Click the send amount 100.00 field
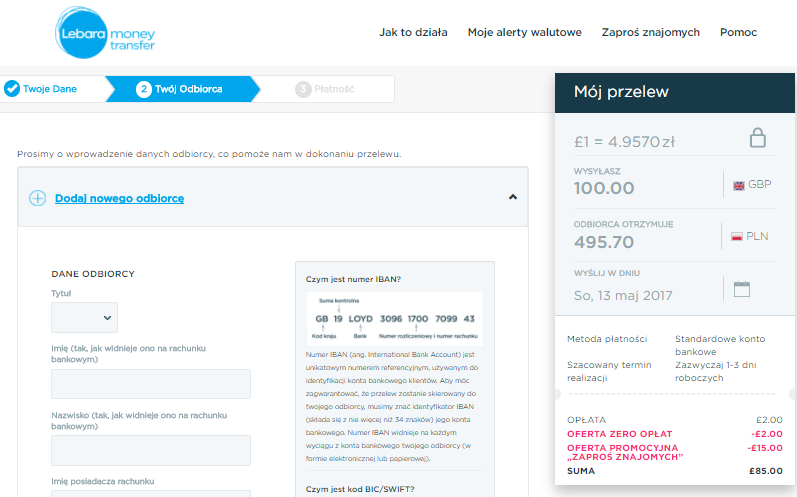 604,189
